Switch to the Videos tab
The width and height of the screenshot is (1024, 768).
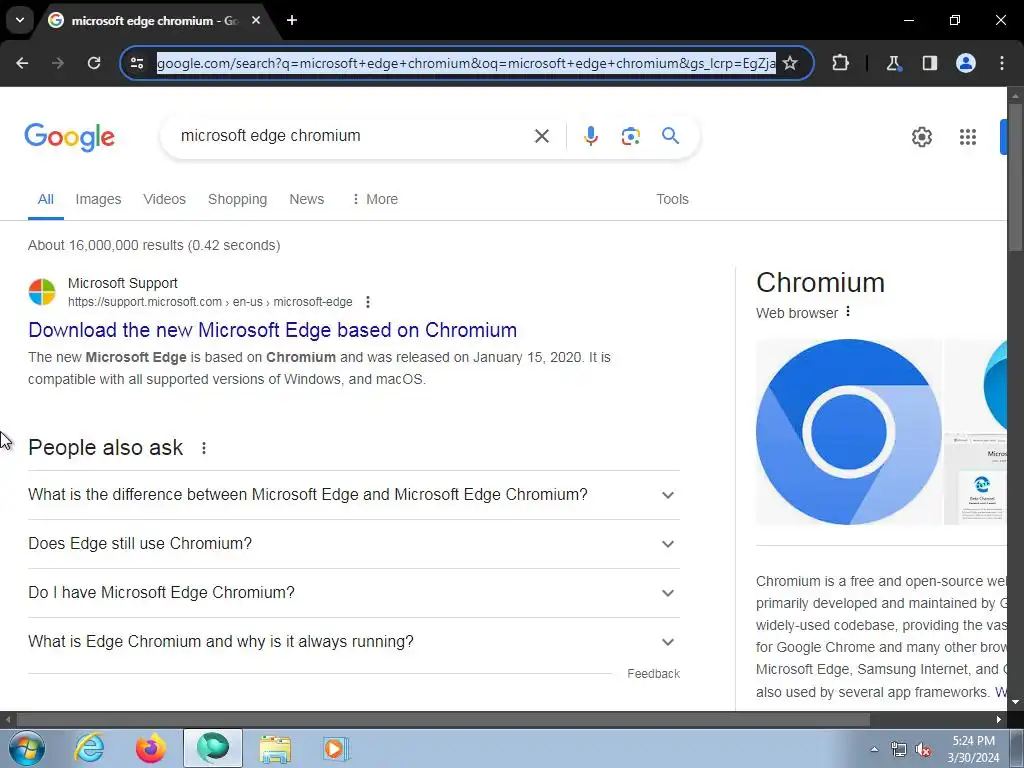(165, 199)
